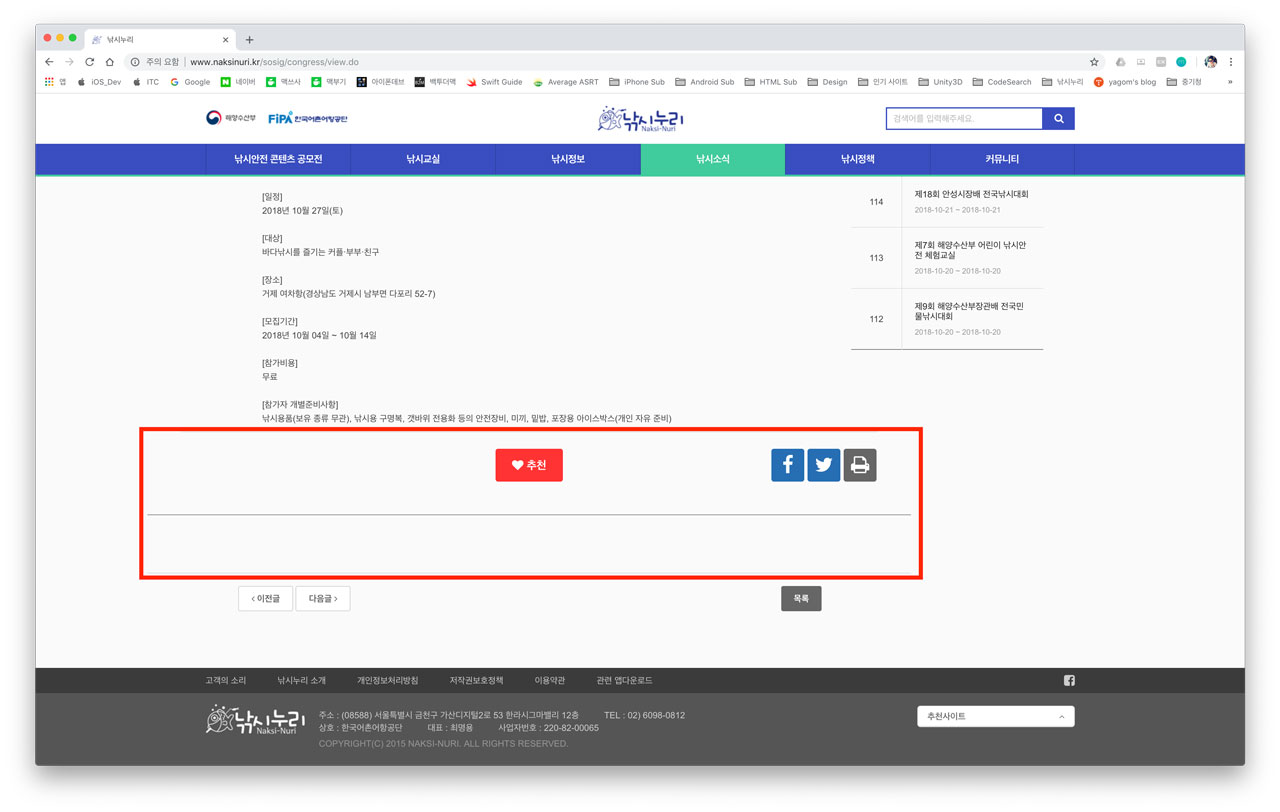This screenshot has height=812, width=1280.
Task: Share the post on Facebook
Action: click(787, 465)
